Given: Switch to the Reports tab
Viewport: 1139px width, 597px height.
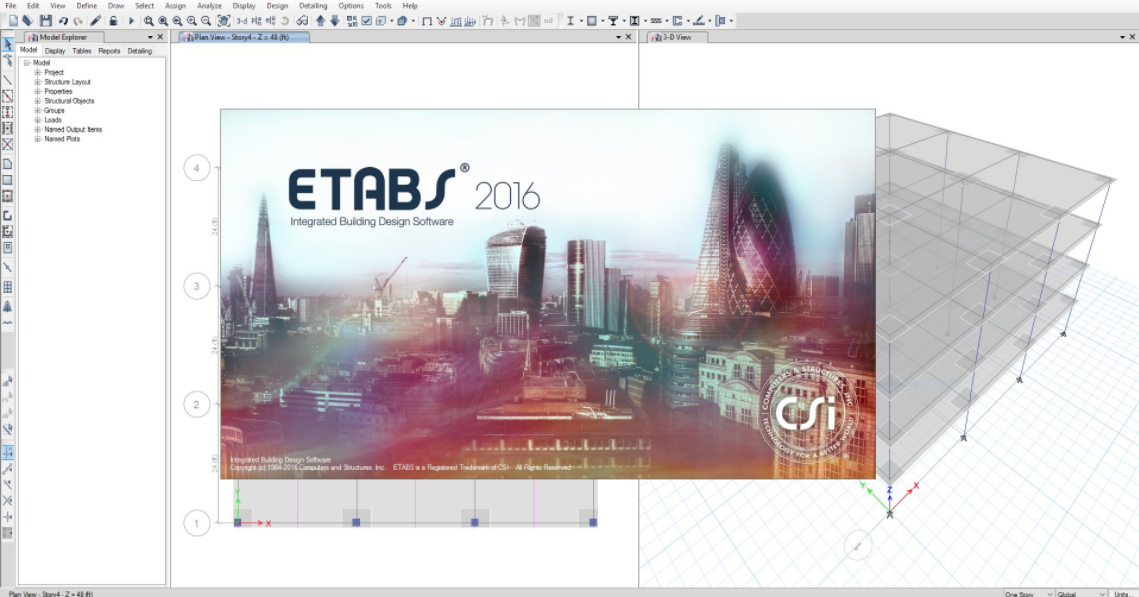Looking at the screenshot, I should 109,51.
